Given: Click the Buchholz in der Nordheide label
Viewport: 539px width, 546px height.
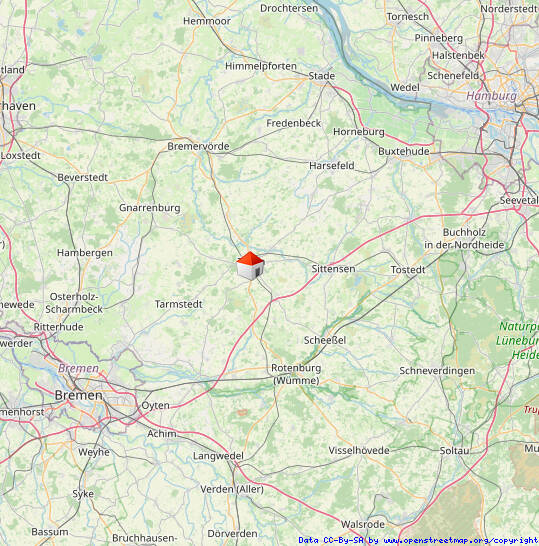Looking at the screenshot, I should click(464, 239).
